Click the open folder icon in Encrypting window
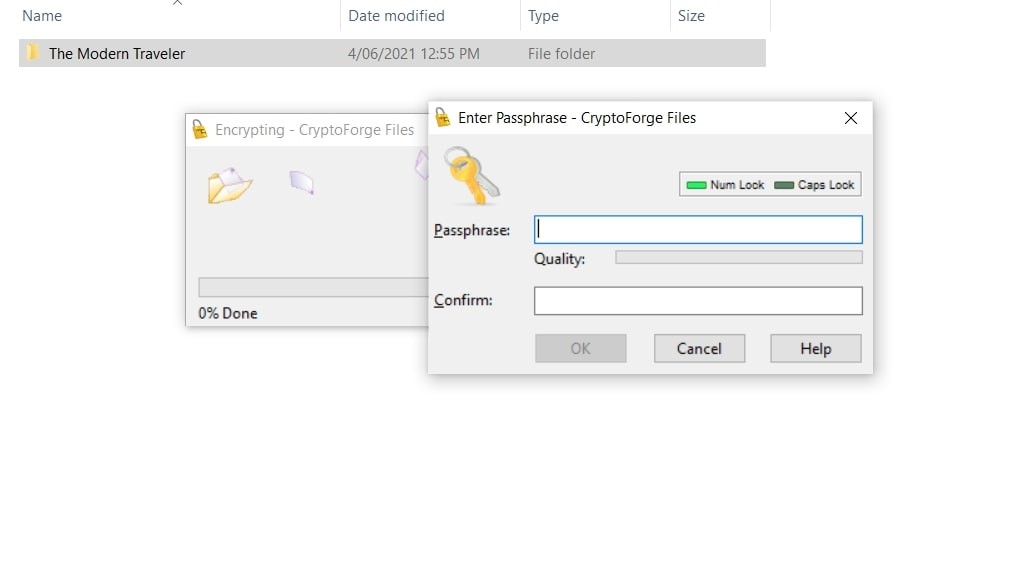1019x573 pixels. pyautogui.click(x=229, y=185)
